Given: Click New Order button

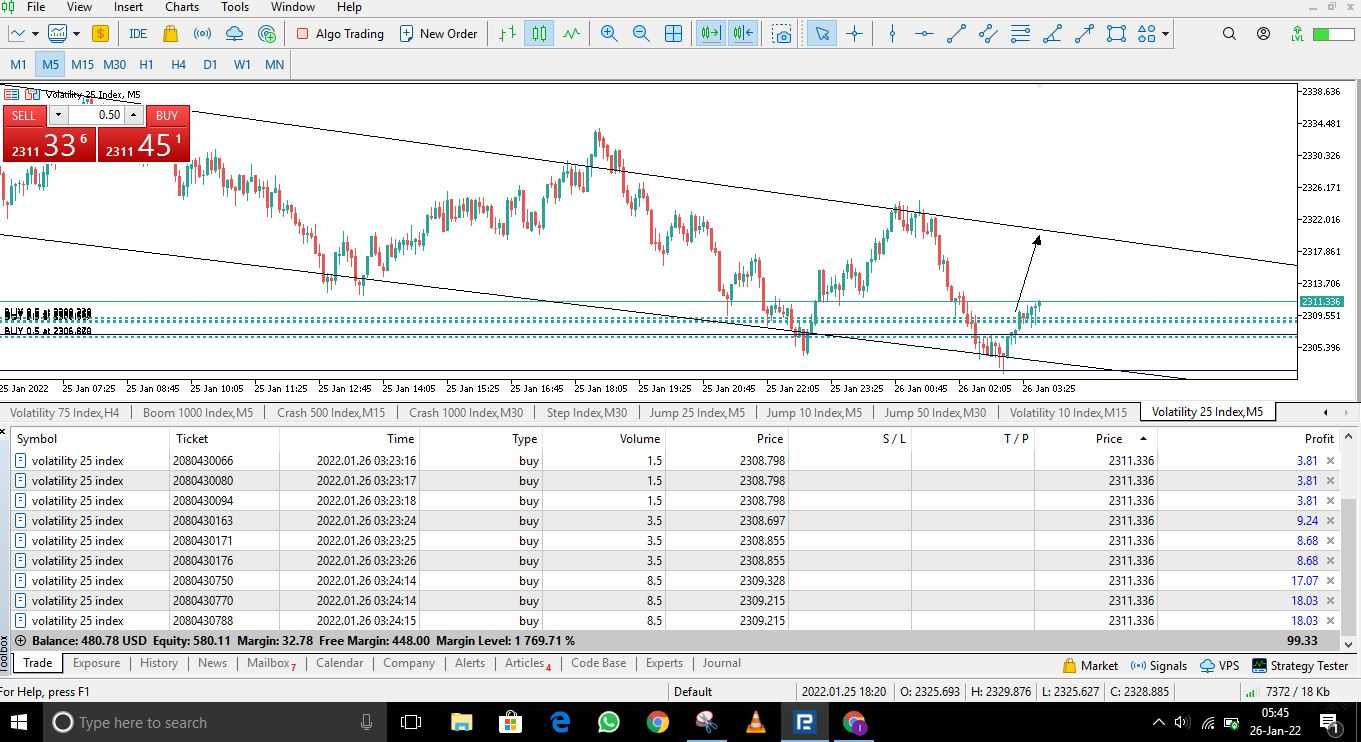Looking at the screenshot, I should point(439,33).
